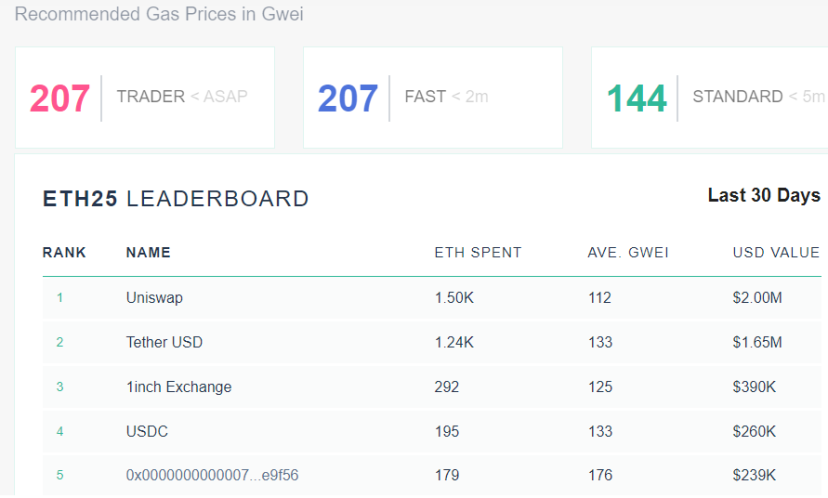Open the Tether USD leaderboard entry
828x498 pixels.
[x=164, y=342]
